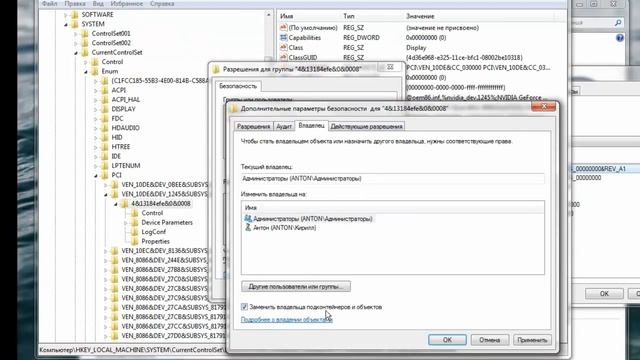
Task: Collapse the 4&13184efe&0&0008 node
Action: (x=116, y=204)
